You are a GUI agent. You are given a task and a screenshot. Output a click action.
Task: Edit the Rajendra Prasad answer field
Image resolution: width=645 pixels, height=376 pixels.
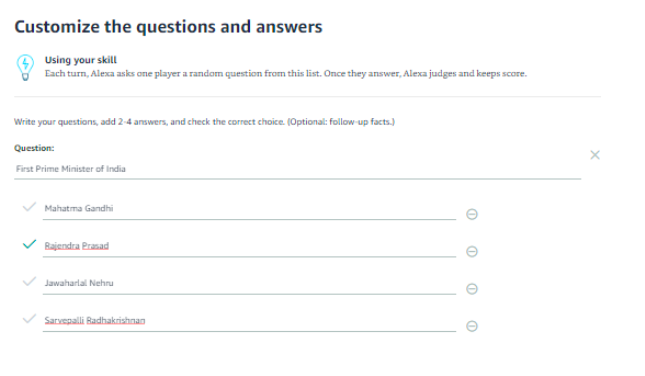coord(249,246)
